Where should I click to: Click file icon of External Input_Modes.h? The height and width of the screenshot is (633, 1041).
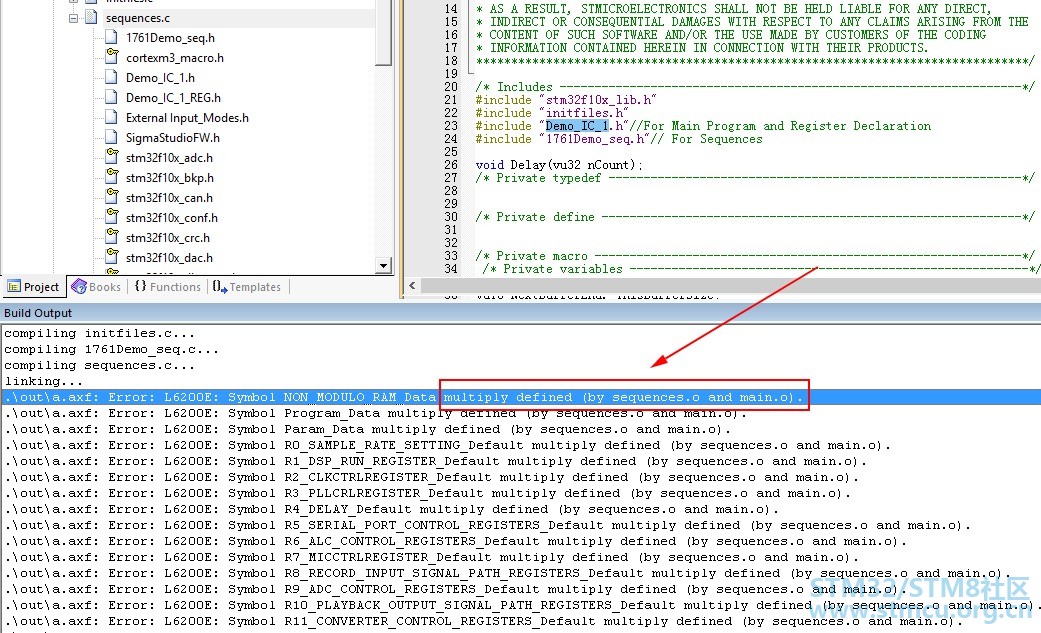[x=112, y=117]
